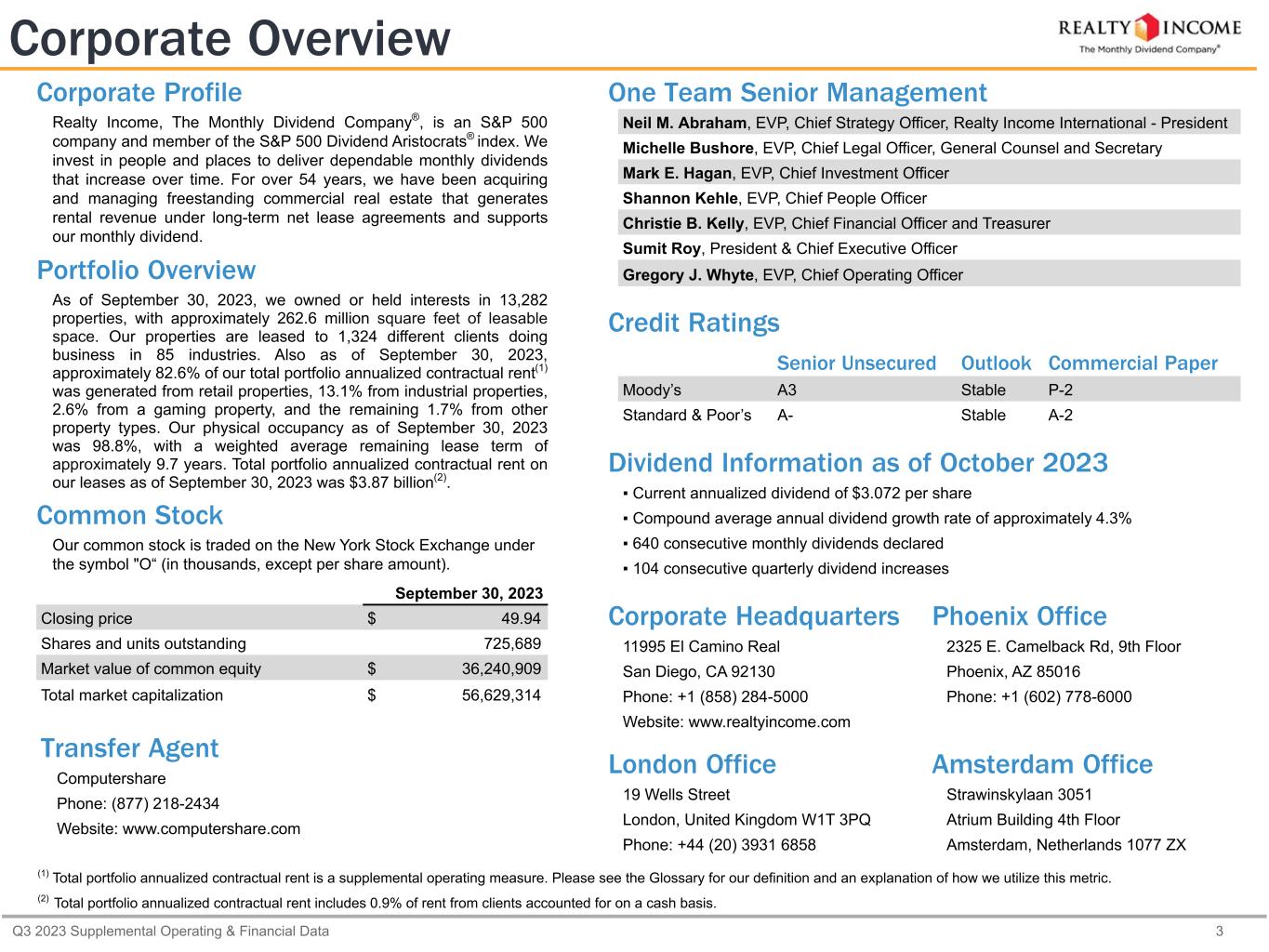Click the Q3 2023 Supplemental footer text
The image size is (1269, 952).
coord(170,932)
